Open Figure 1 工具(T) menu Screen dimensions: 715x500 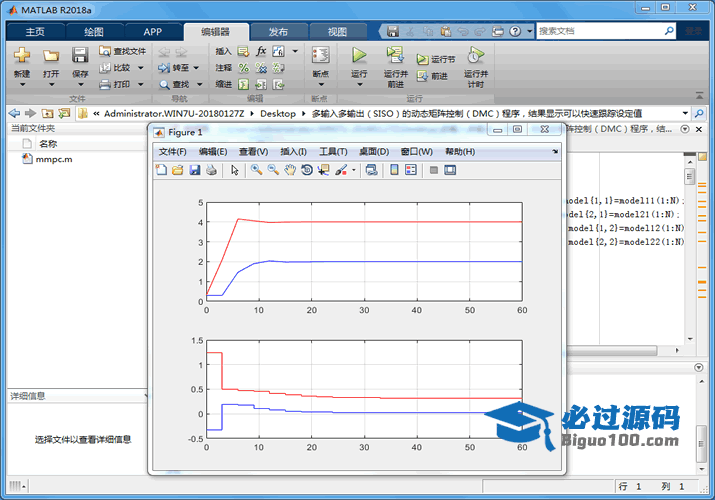[333, 152]
